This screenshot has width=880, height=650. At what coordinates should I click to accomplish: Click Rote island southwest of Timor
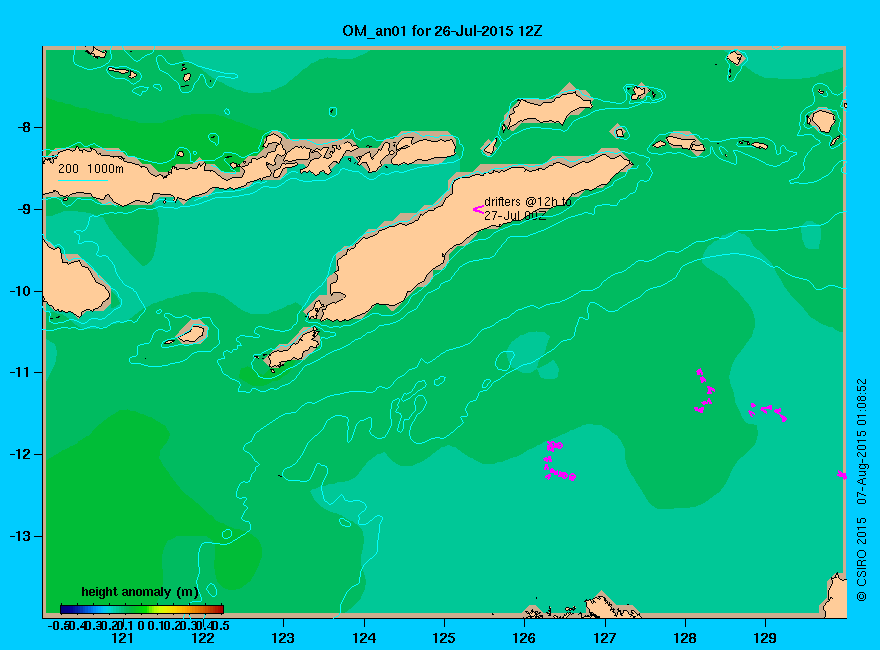click(294, 349)
